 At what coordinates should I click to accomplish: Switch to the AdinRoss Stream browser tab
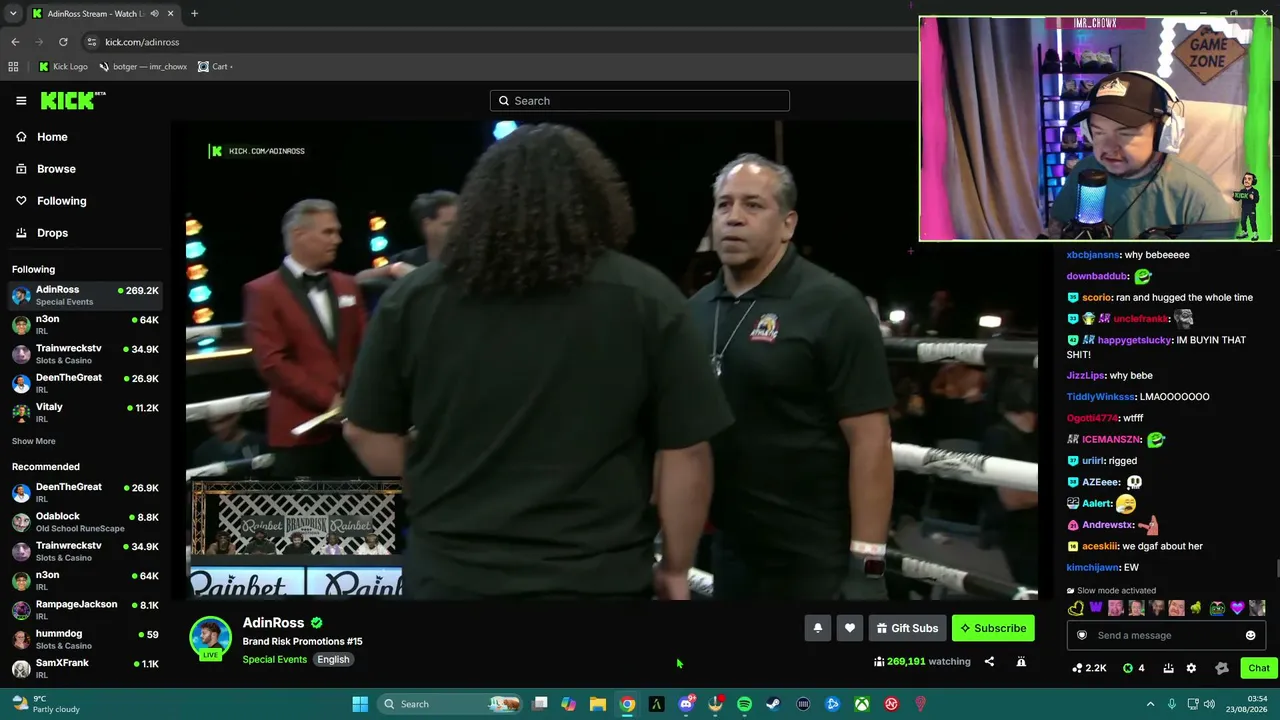102,14
